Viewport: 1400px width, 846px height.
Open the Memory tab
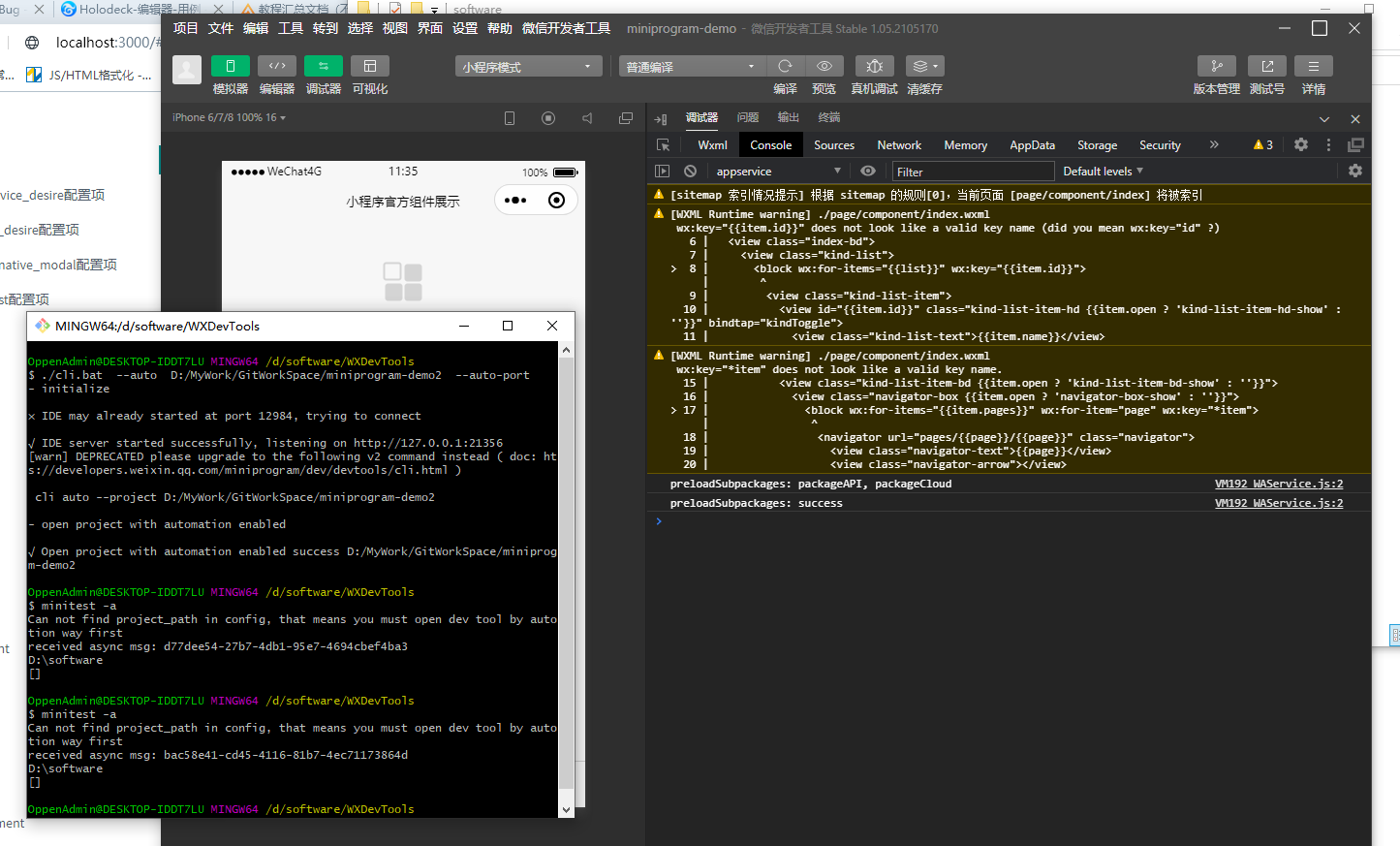(x=966, y=145)
